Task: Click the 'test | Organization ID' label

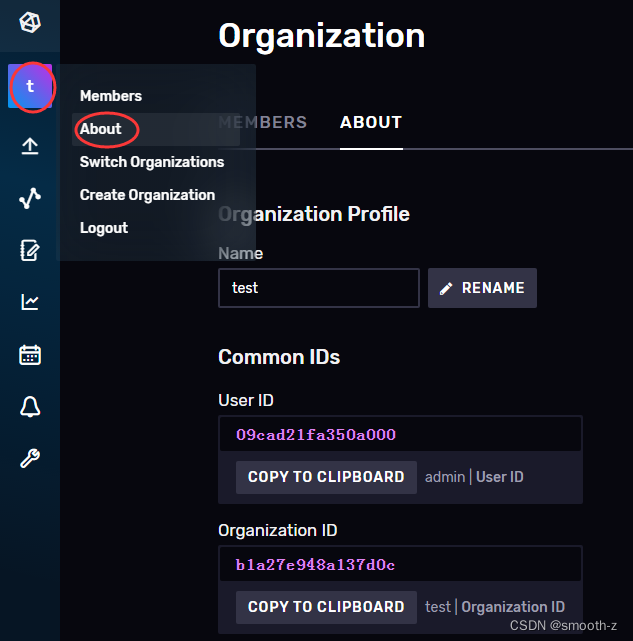Action: point(495,607)
